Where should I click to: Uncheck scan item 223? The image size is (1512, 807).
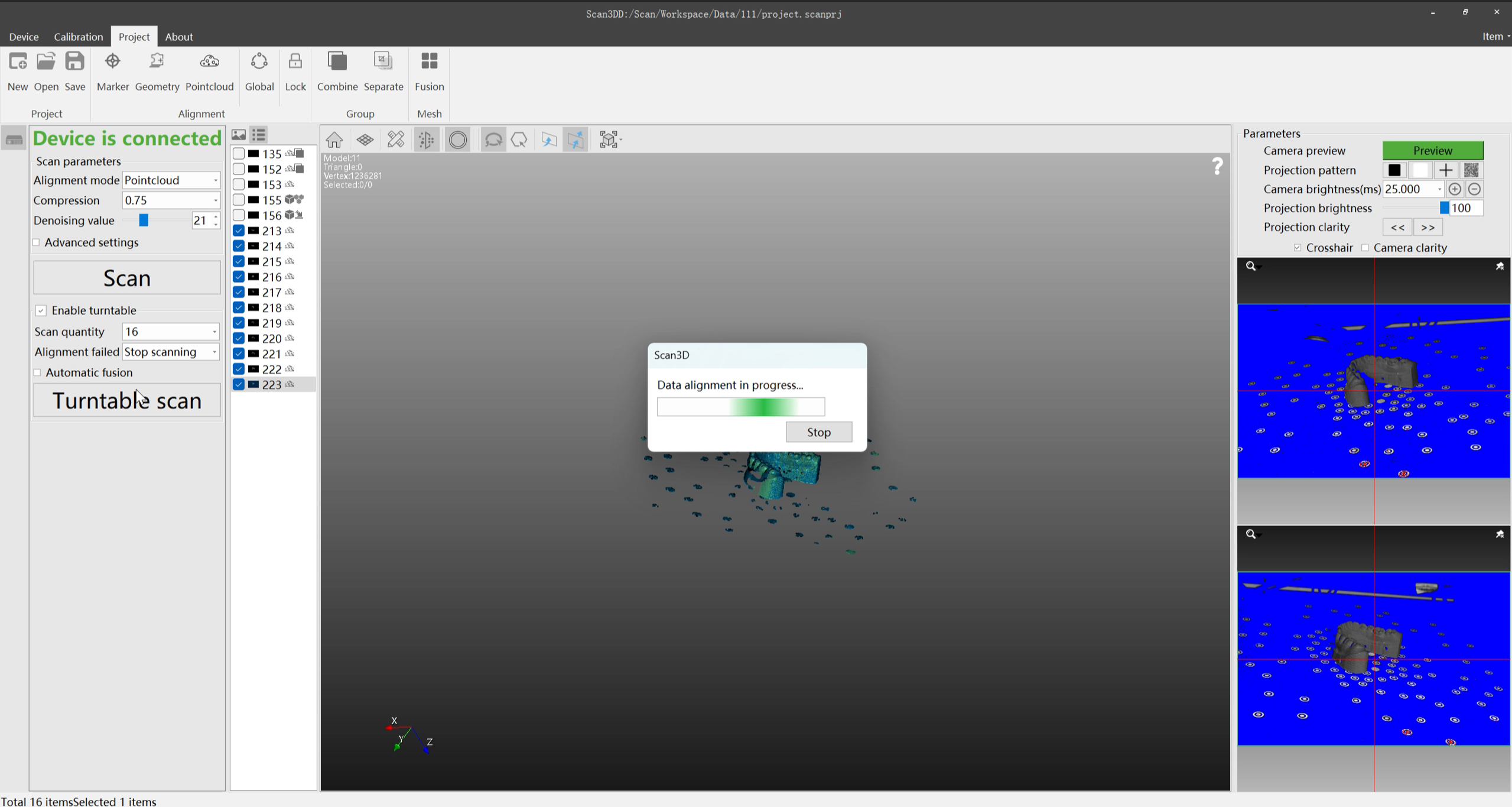pyautogui.click(x=239, y=384)
